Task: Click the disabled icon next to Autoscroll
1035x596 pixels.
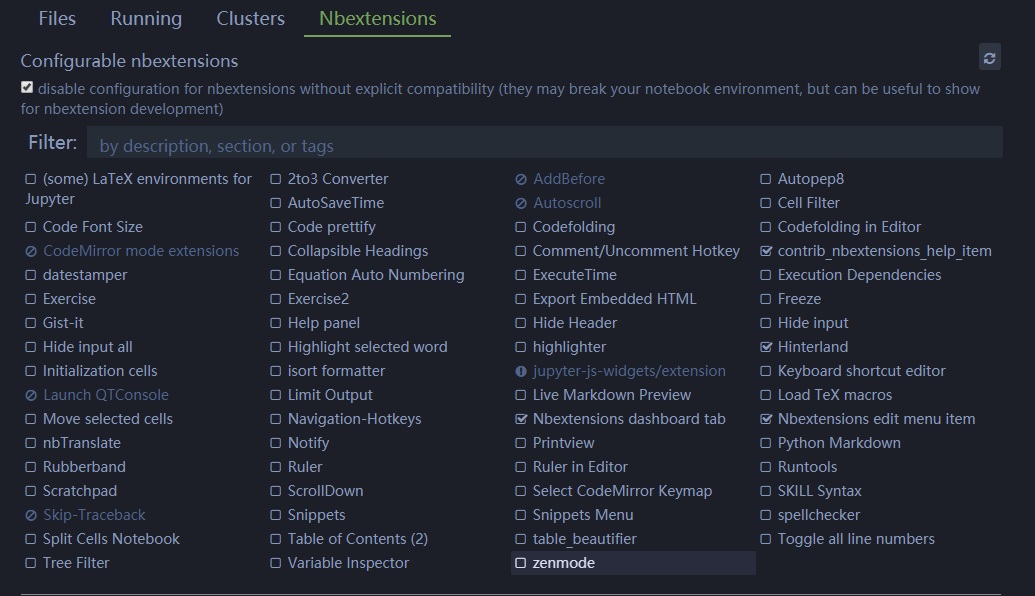Action: point(521,203)
